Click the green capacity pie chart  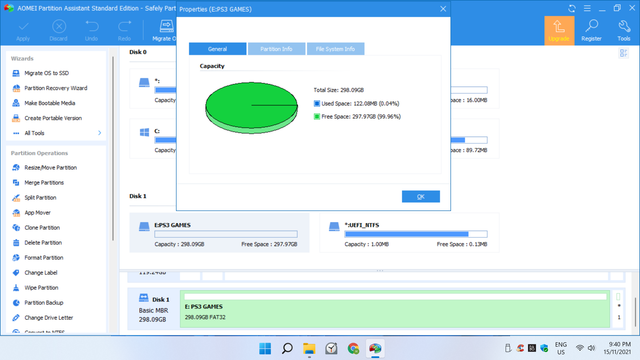[251, 108]
